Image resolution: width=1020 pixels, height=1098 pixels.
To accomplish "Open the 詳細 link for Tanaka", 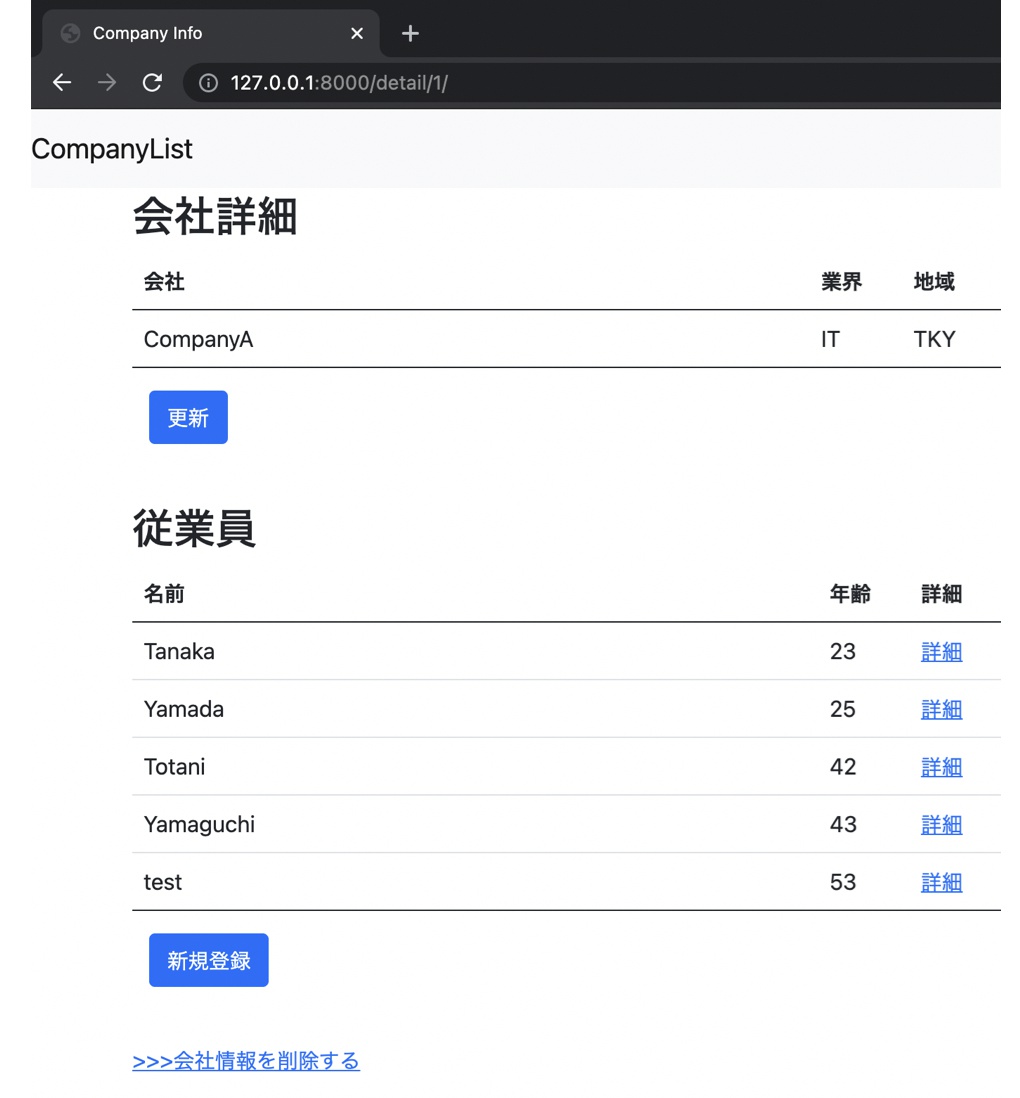I will [x=941, y=651].
